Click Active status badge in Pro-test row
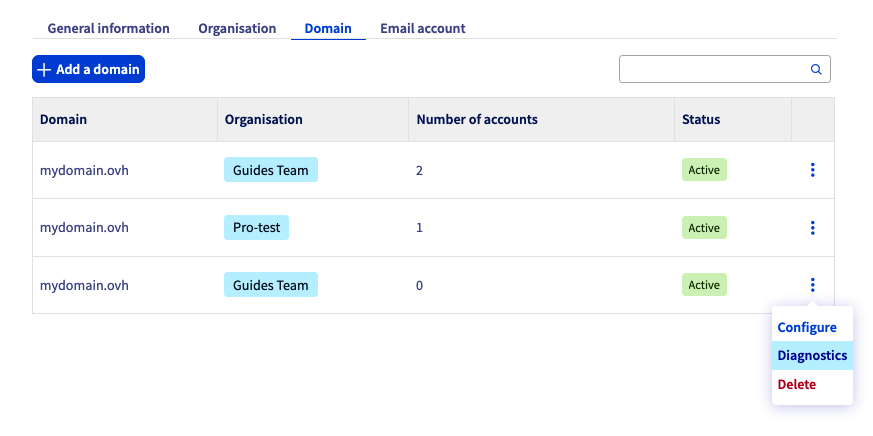This screenshot has height=436, width=873. (x=704, y=228)
